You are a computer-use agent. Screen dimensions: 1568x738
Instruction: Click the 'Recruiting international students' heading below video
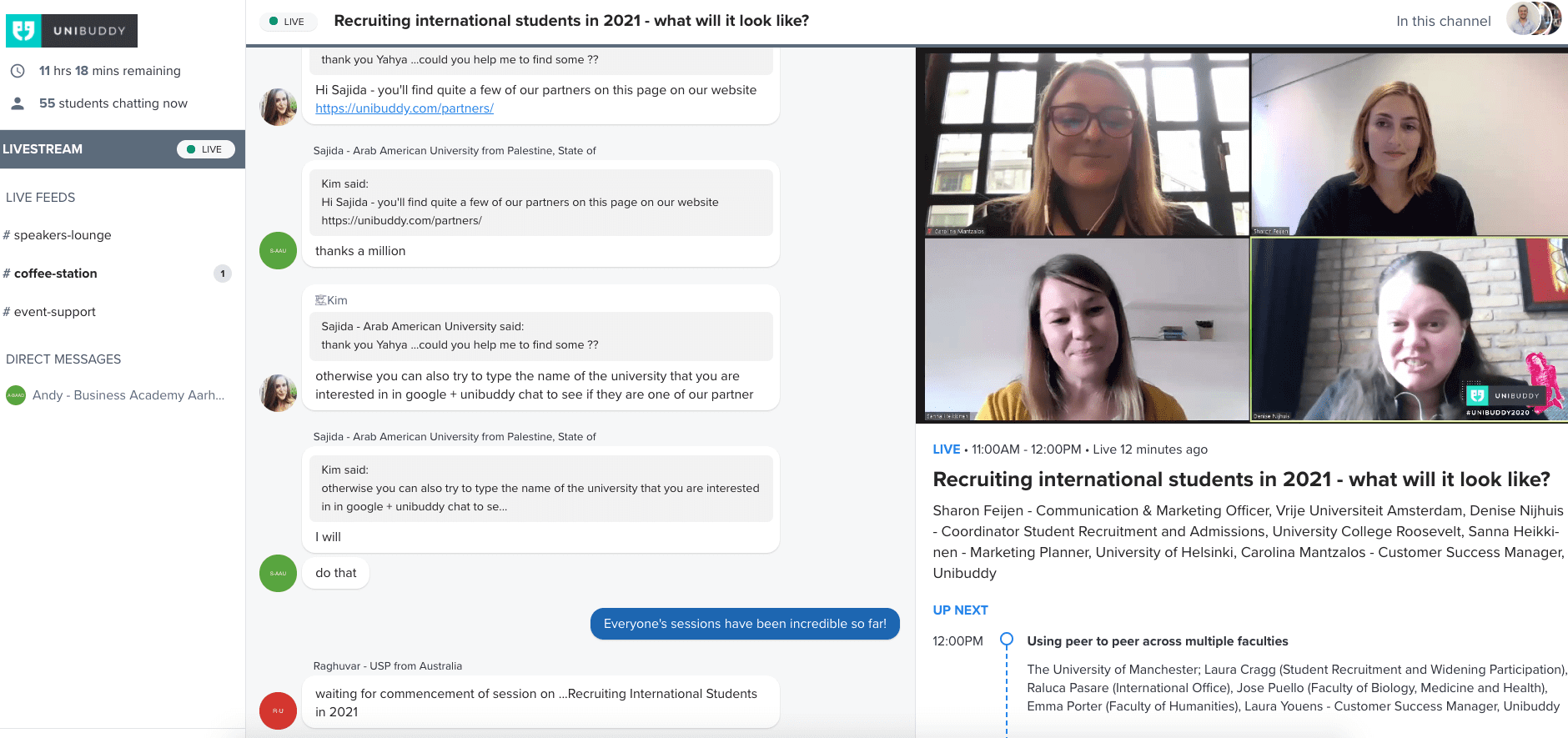[x=1241, y=479]
